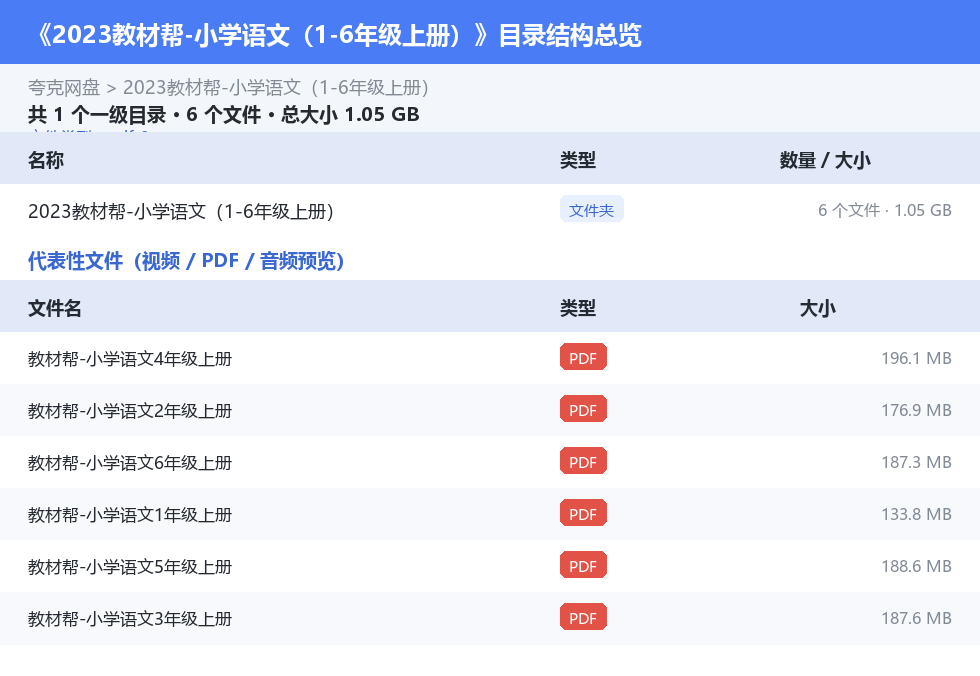This screenshot has height=676, width=980.
Task: Select the page title 目录结构总览
Action: 569,35
